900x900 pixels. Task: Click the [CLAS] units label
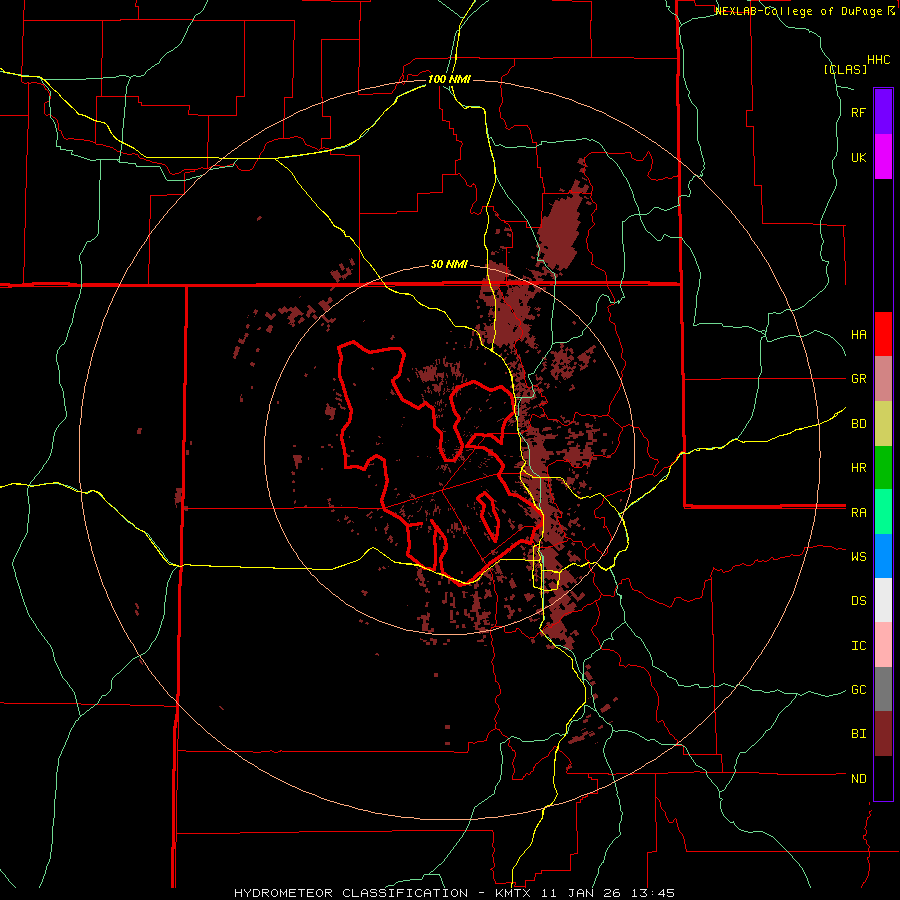click(845, 70)
